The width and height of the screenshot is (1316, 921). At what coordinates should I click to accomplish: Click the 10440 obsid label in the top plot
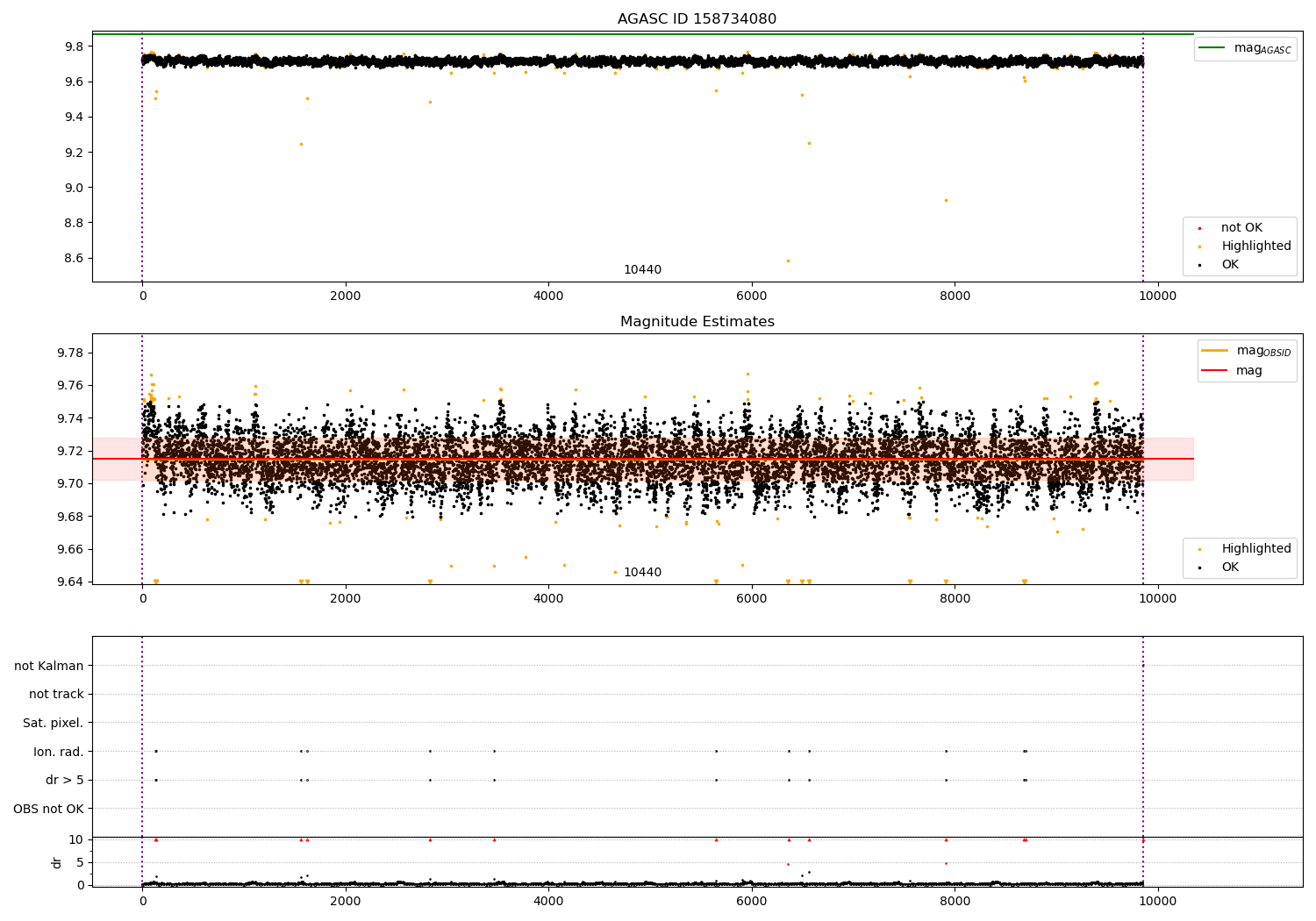click(x=642, y=270)
